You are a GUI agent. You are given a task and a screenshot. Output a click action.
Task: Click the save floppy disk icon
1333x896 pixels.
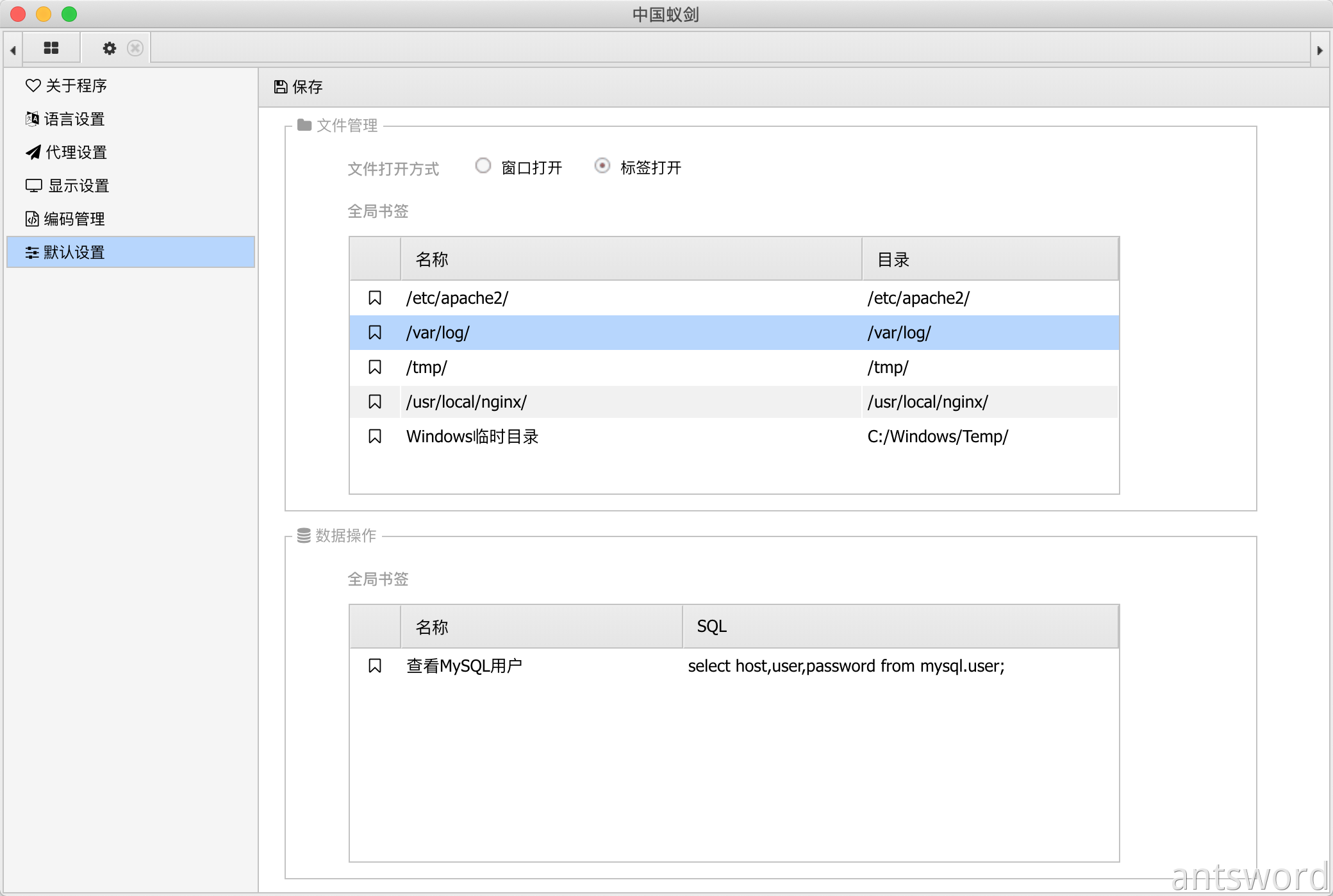click(x=280, y=87)
